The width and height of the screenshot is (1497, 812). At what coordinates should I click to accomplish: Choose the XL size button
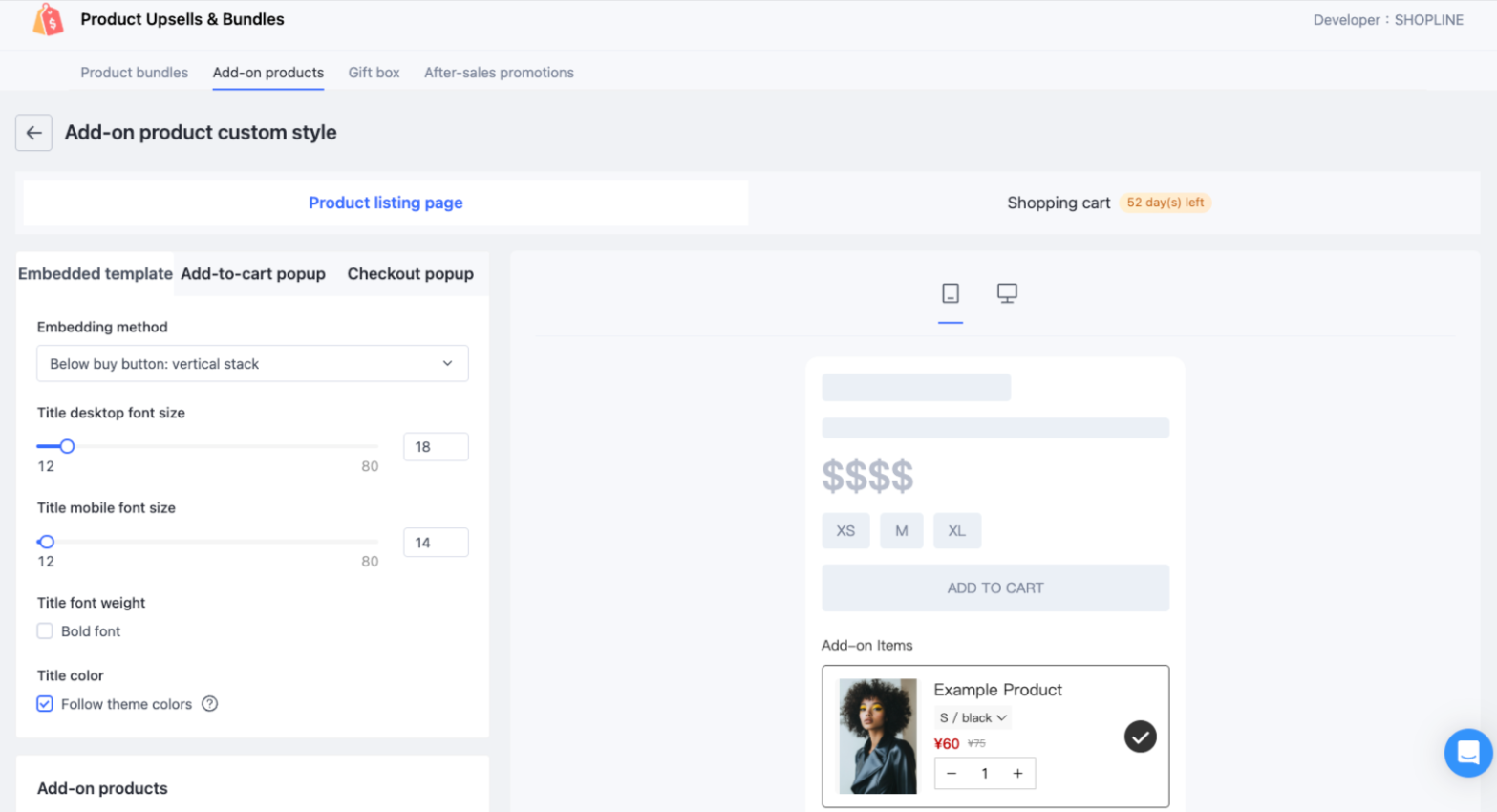tap(956, 531)
